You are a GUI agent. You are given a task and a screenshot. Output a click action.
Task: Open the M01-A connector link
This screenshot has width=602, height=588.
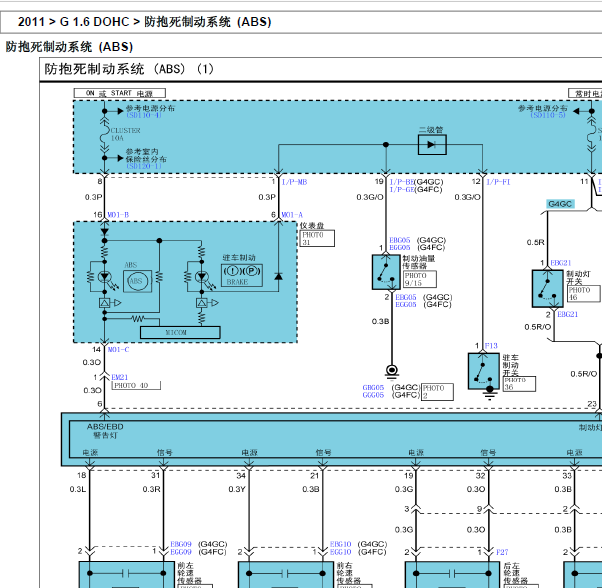coord(292,215)
